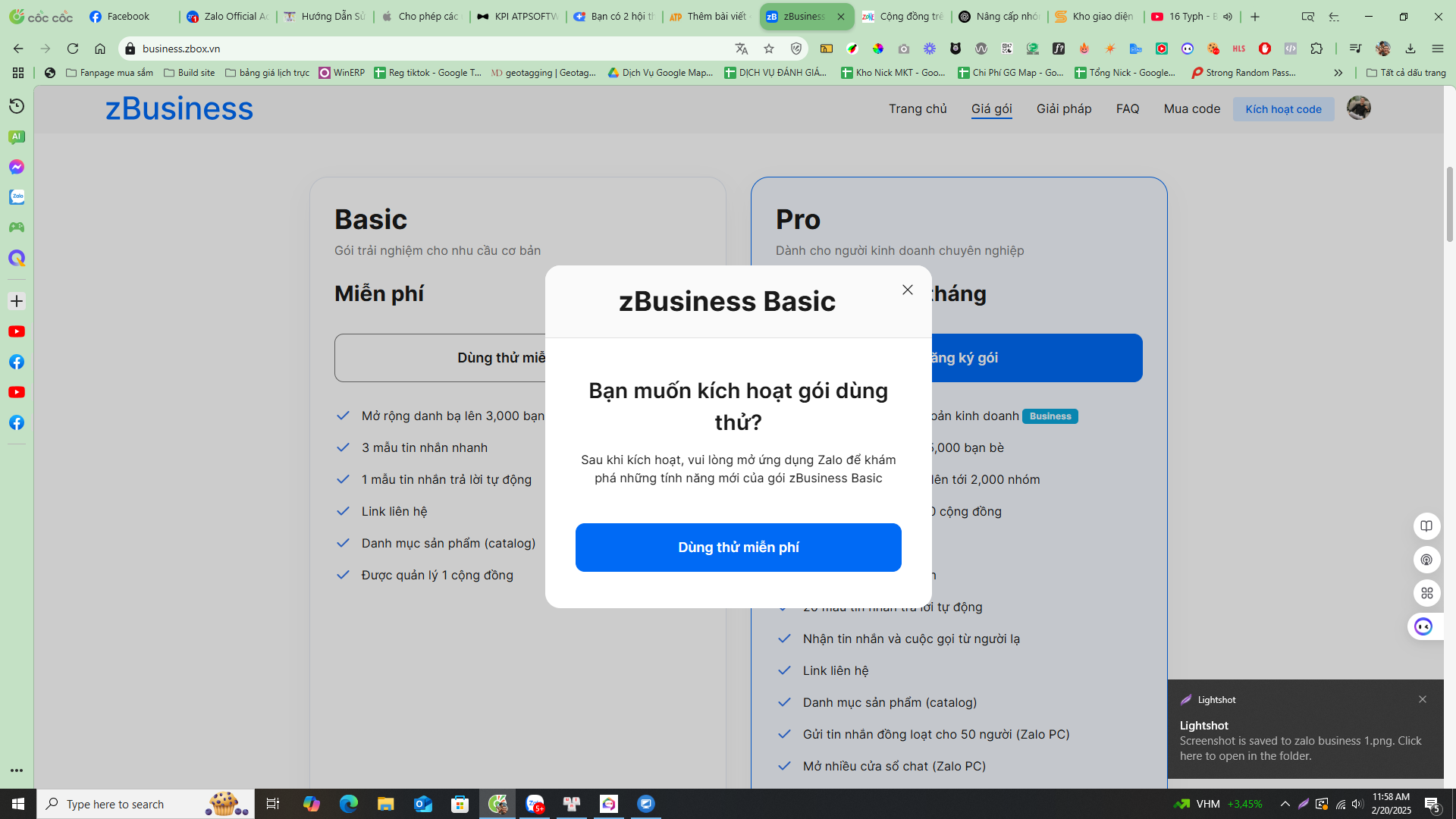Image resolution: width=1456 pixels, height=819 pixels.
Task: Go to the browser home page
Action: point(100,49)
